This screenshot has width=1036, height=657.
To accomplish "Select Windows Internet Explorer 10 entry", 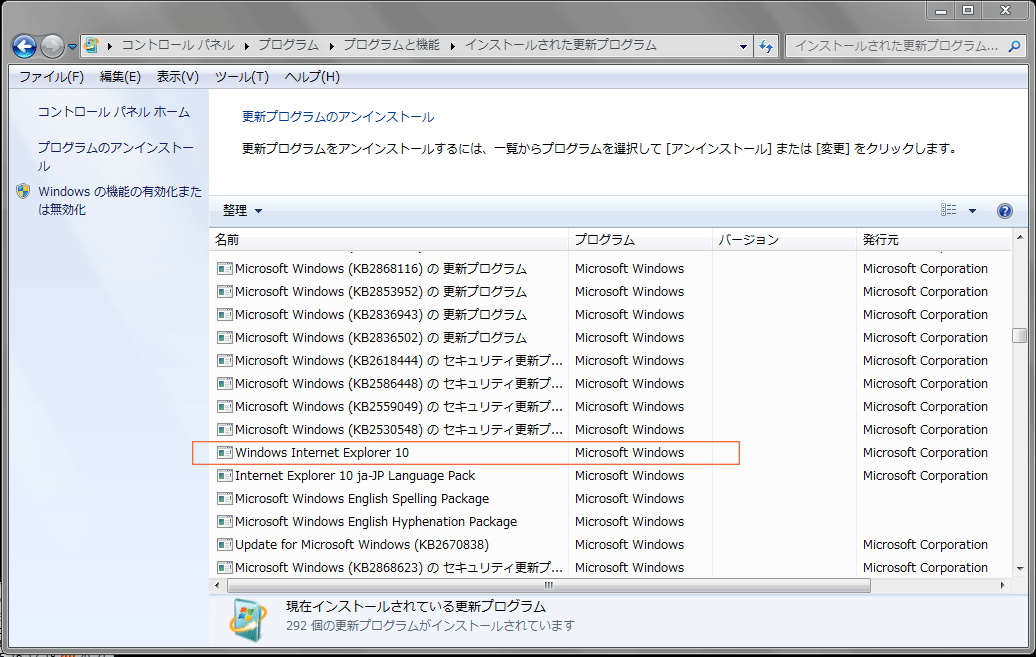I will pyautogui.click(x=322, y=453).
